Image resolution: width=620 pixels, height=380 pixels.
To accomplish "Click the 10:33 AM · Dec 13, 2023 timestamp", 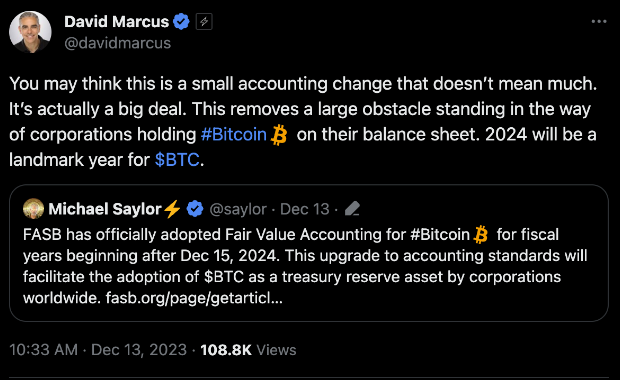I will [x=98, y=350].
